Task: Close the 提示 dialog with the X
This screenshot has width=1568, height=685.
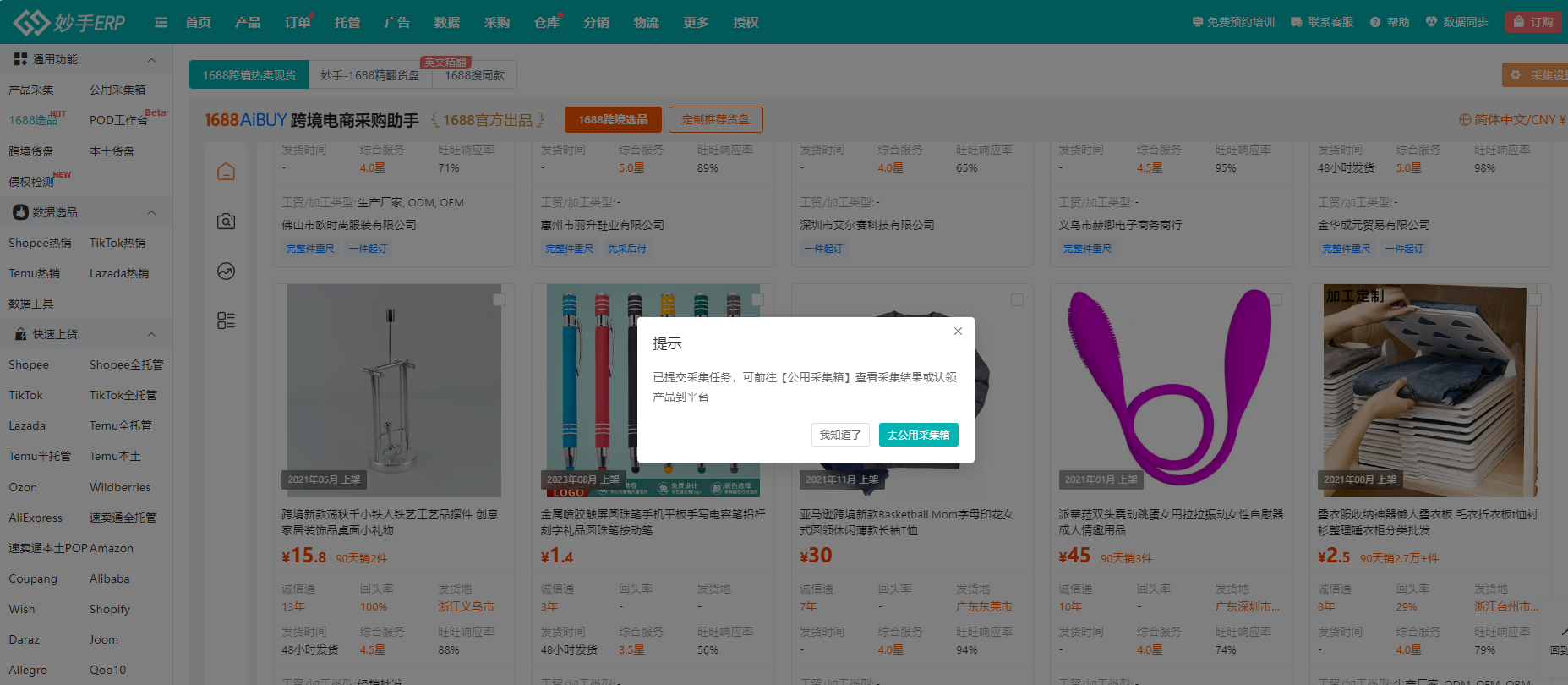Action: tap(958, 332)
